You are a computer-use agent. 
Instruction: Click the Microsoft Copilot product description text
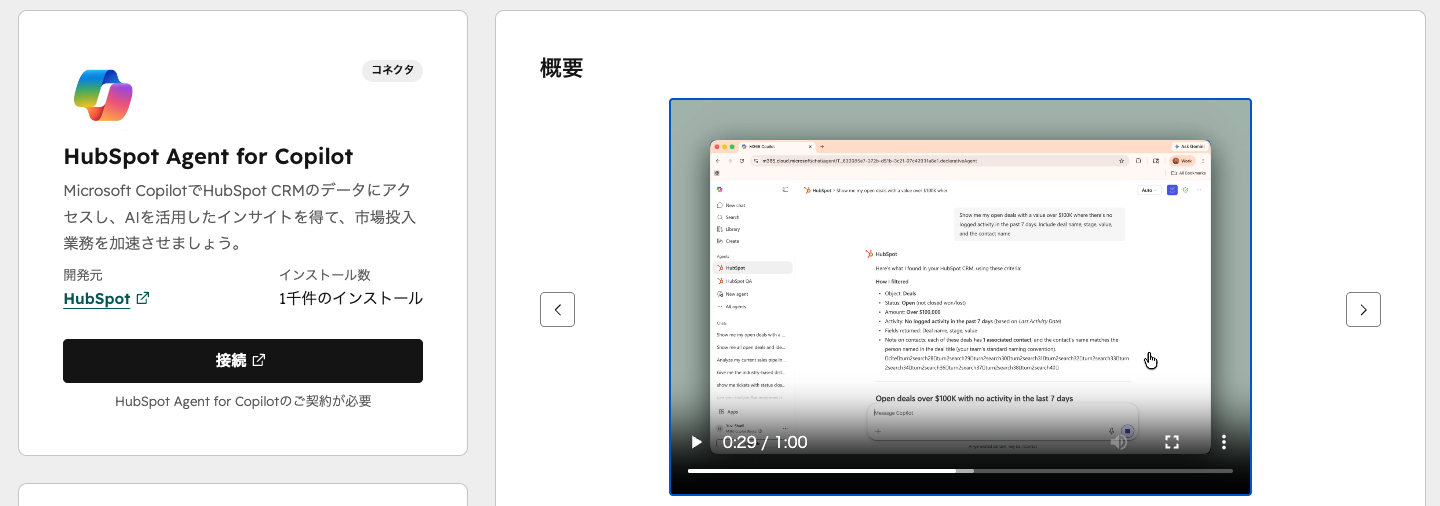tap(239, 217)
